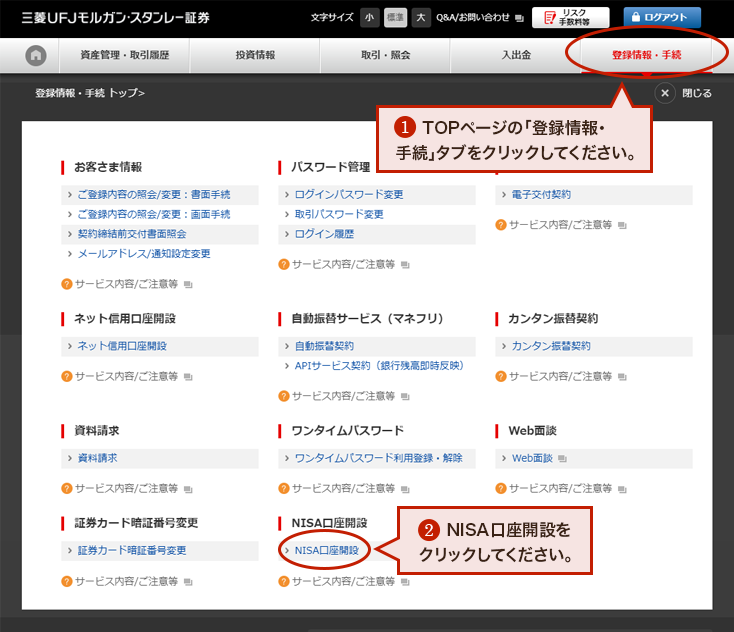Set font size to large (大)

tap(421, 17)
